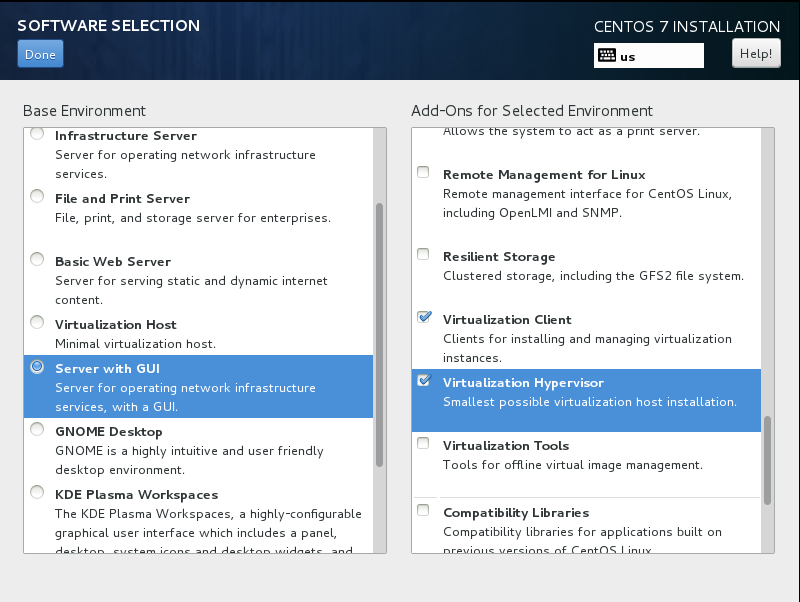Click the "Compatibility Libraries" label
The image size is (800, 602).
(x=516, y=513)
